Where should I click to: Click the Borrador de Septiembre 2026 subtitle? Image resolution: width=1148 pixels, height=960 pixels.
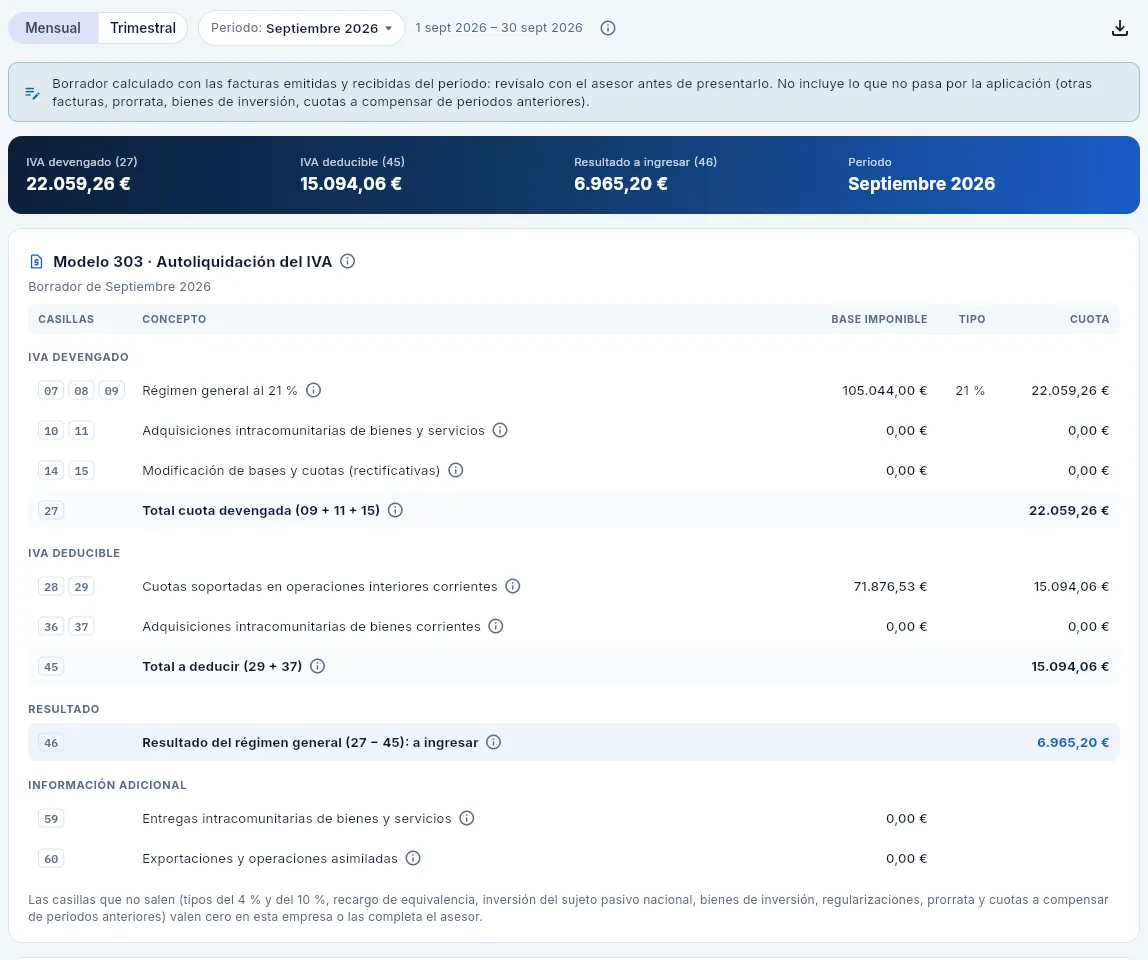119,286
